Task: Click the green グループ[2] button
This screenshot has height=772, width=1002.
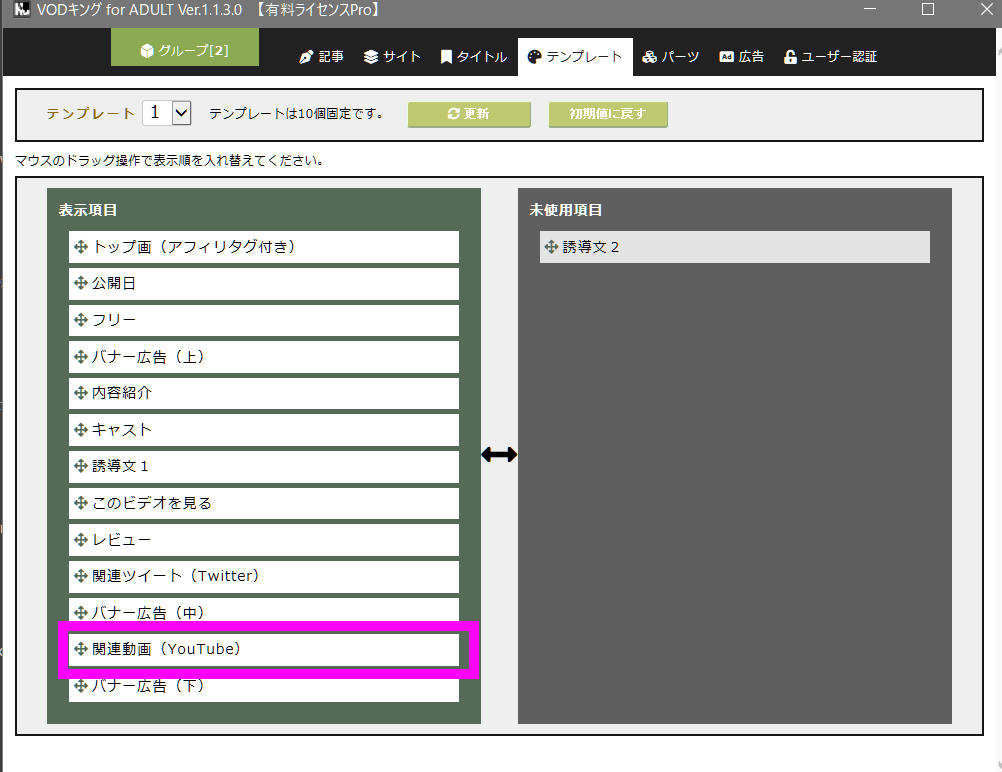Action: click(x=184, y=50)
